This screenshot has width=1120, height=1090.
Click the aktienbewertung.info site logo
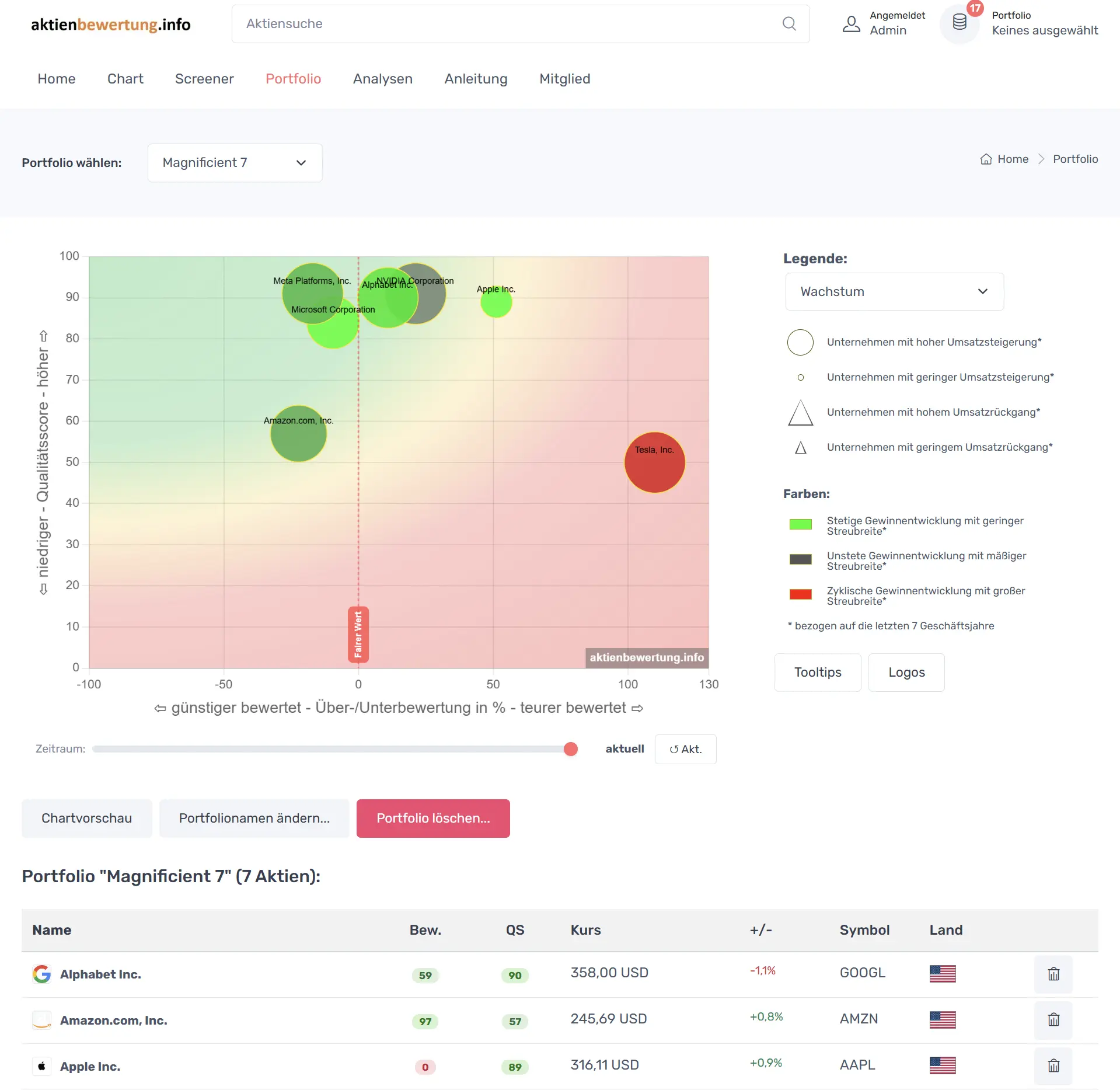tap(111, 24)
